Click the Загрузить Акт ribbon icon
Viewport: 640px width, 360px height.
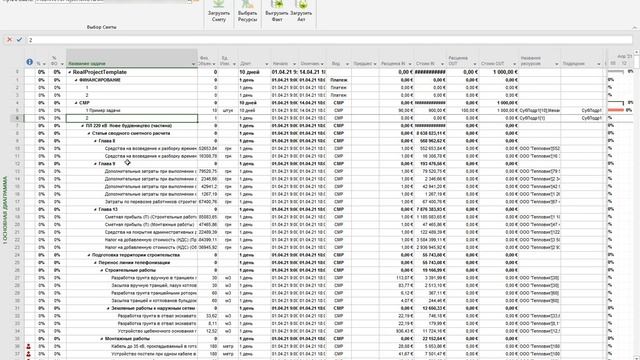301,11
